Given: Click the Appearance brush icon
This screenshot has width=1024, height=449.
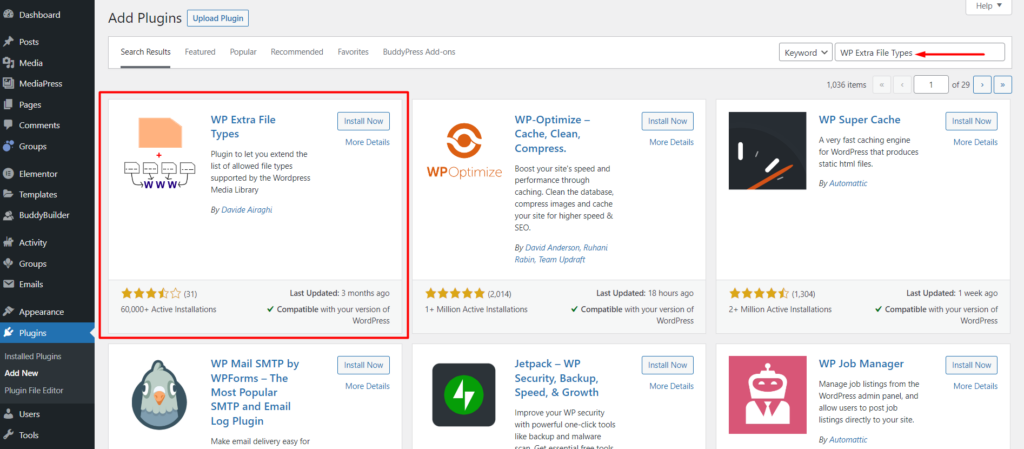Looking at the screenshot, I should pyautogui.click(x=9, y=312).
